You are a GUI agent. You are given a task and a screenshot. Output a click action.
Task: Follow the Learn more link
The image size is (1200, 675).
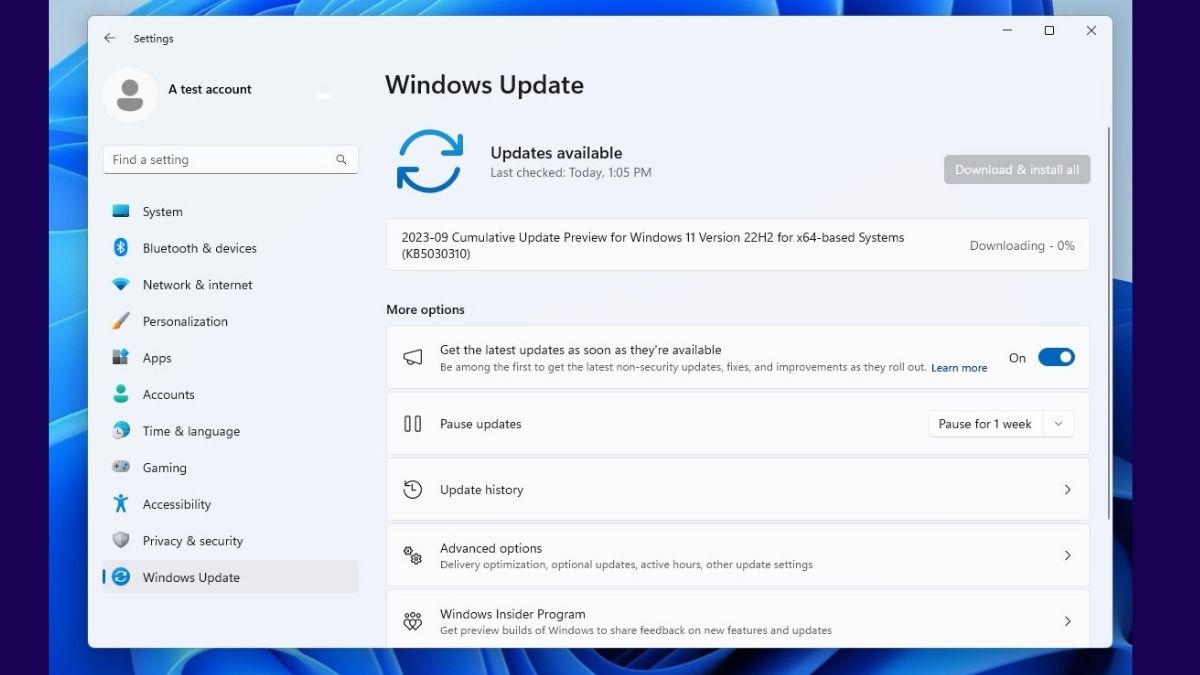tap(959, 368)
